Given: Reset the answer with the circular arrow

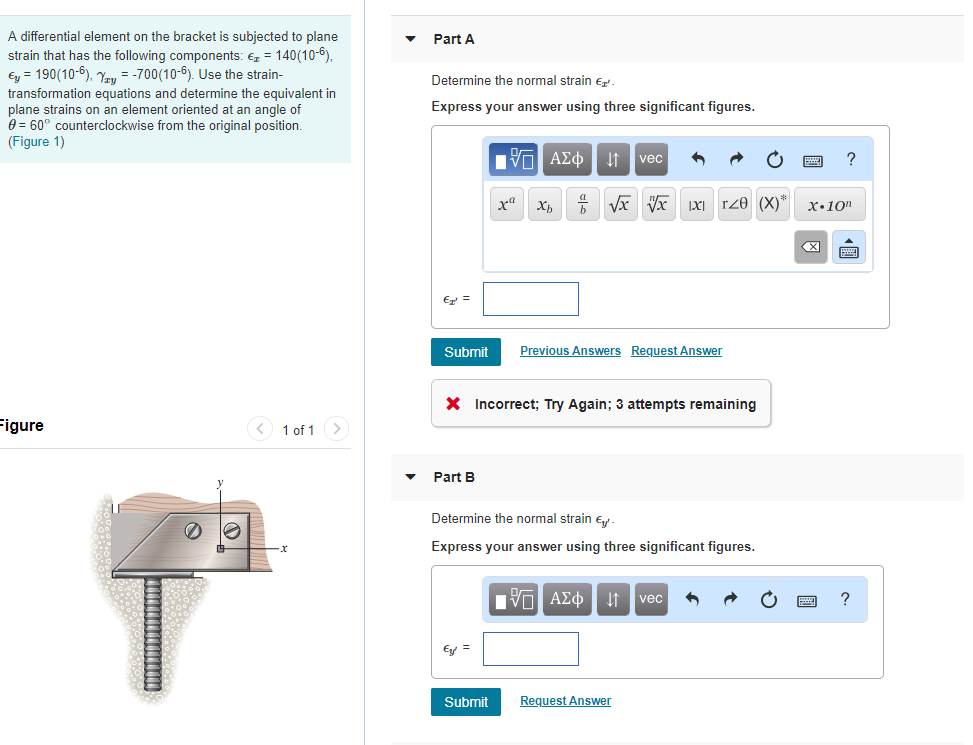Looking at the screenshot, I should [x=772, y=159].
